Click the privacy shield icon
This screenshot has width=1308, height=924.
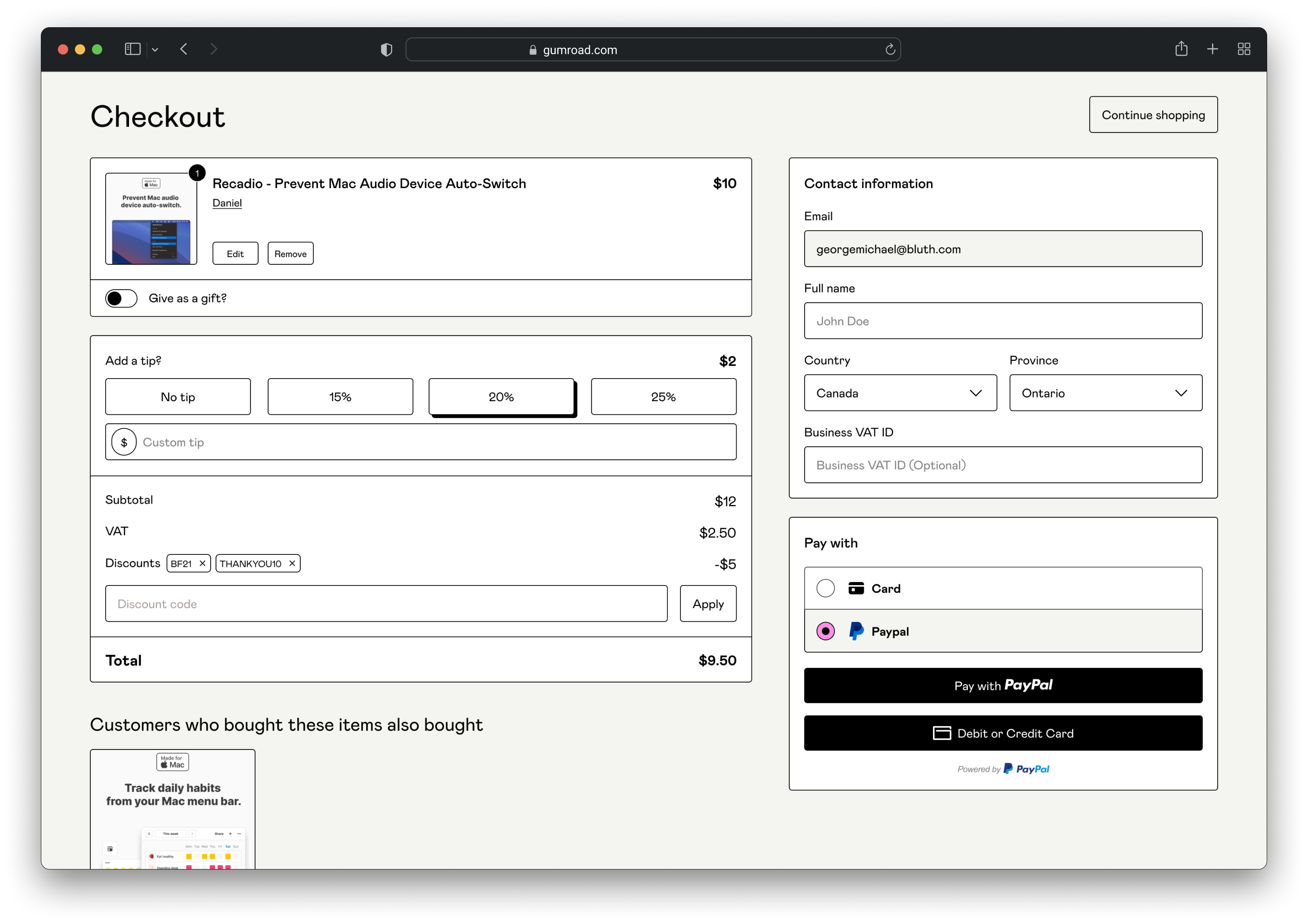point(386,49)
